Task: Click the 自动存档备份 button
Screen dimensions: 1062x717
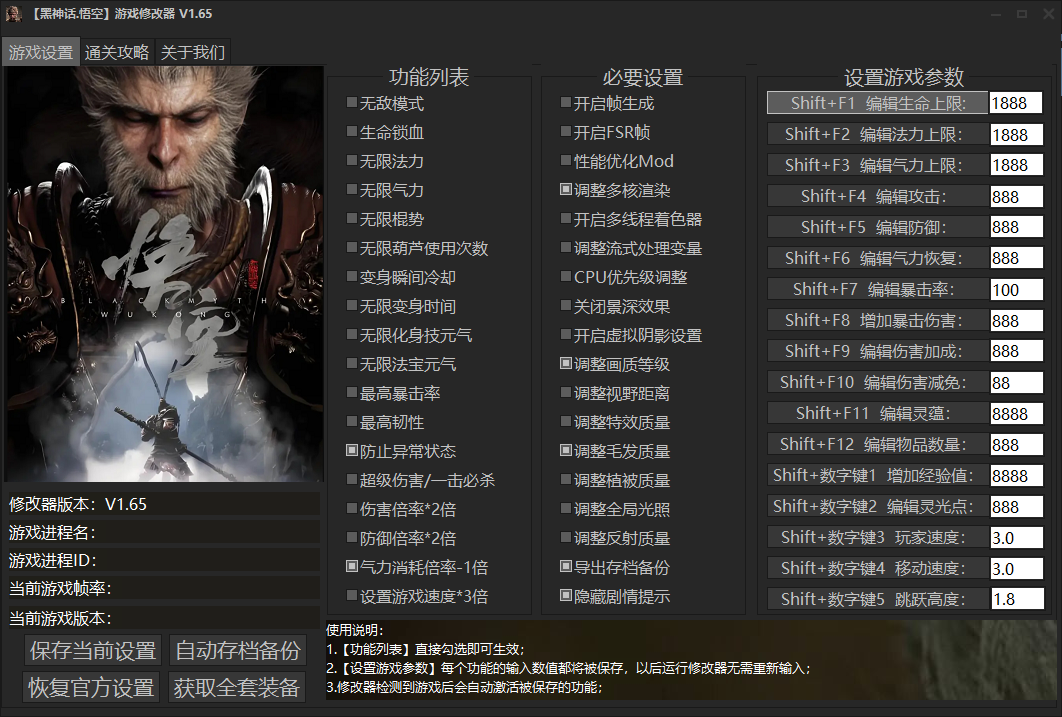Action: coord(238,651)
